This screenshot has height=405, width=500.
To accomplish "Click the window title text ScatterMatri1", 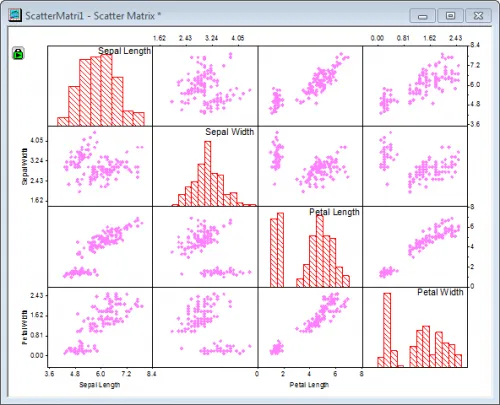I will (55, 16).
